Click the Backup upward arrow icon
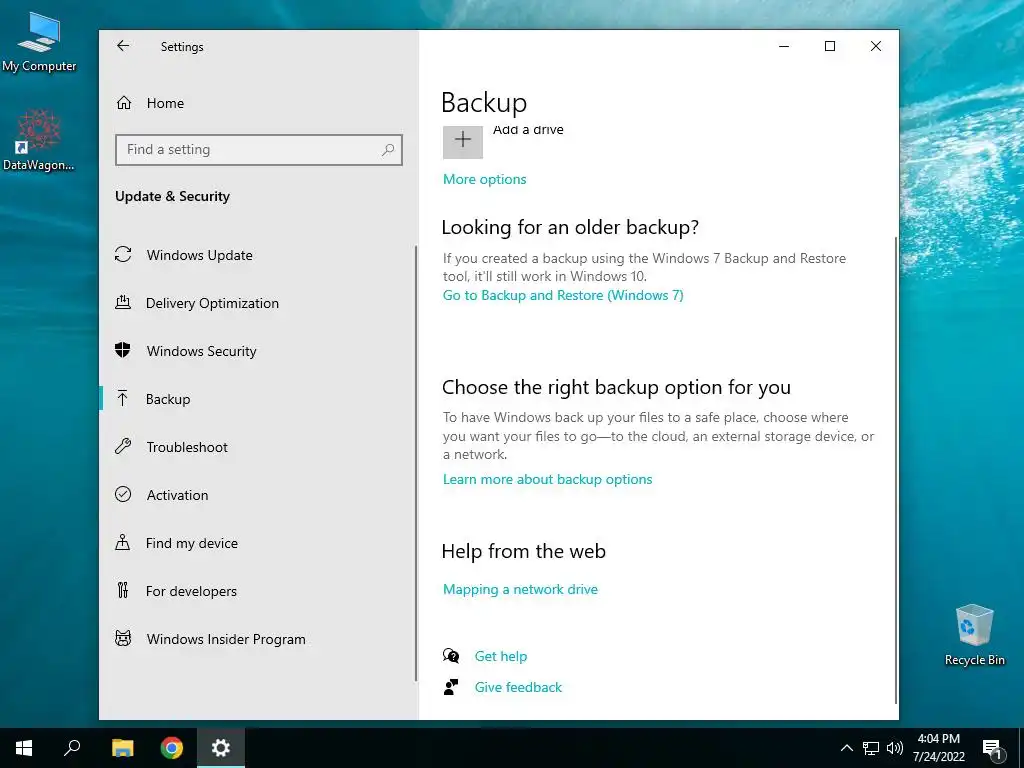This screenshot has height=768, width=1024. 123,398
